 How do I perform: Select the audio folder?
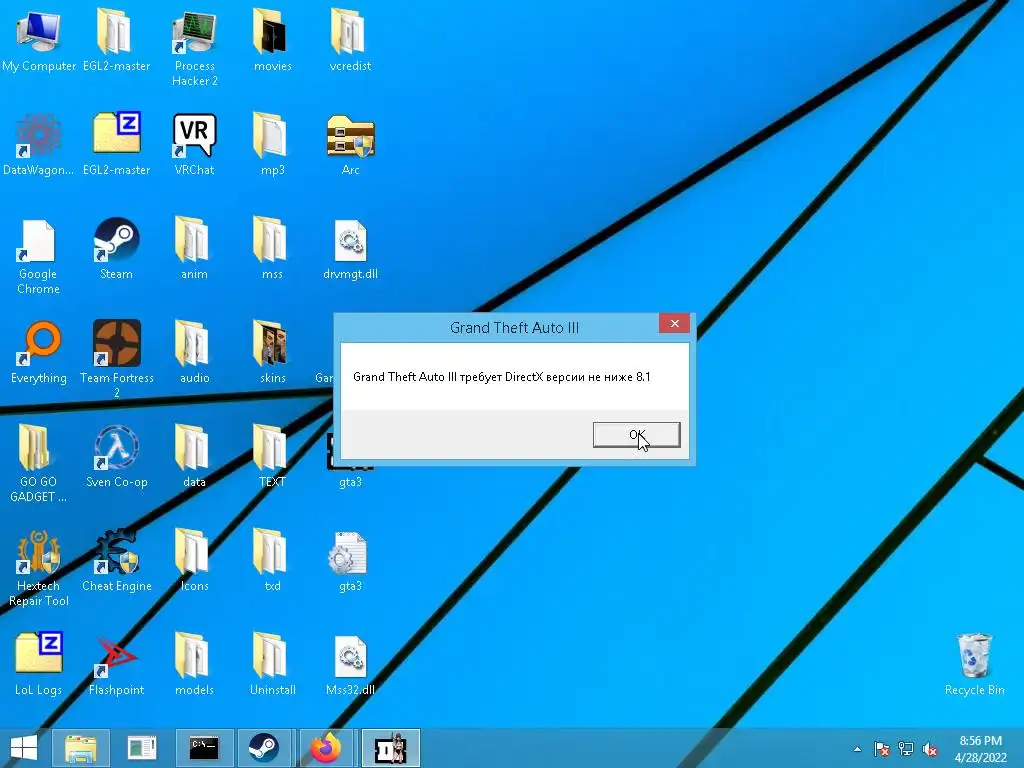[x=195, y=351]
